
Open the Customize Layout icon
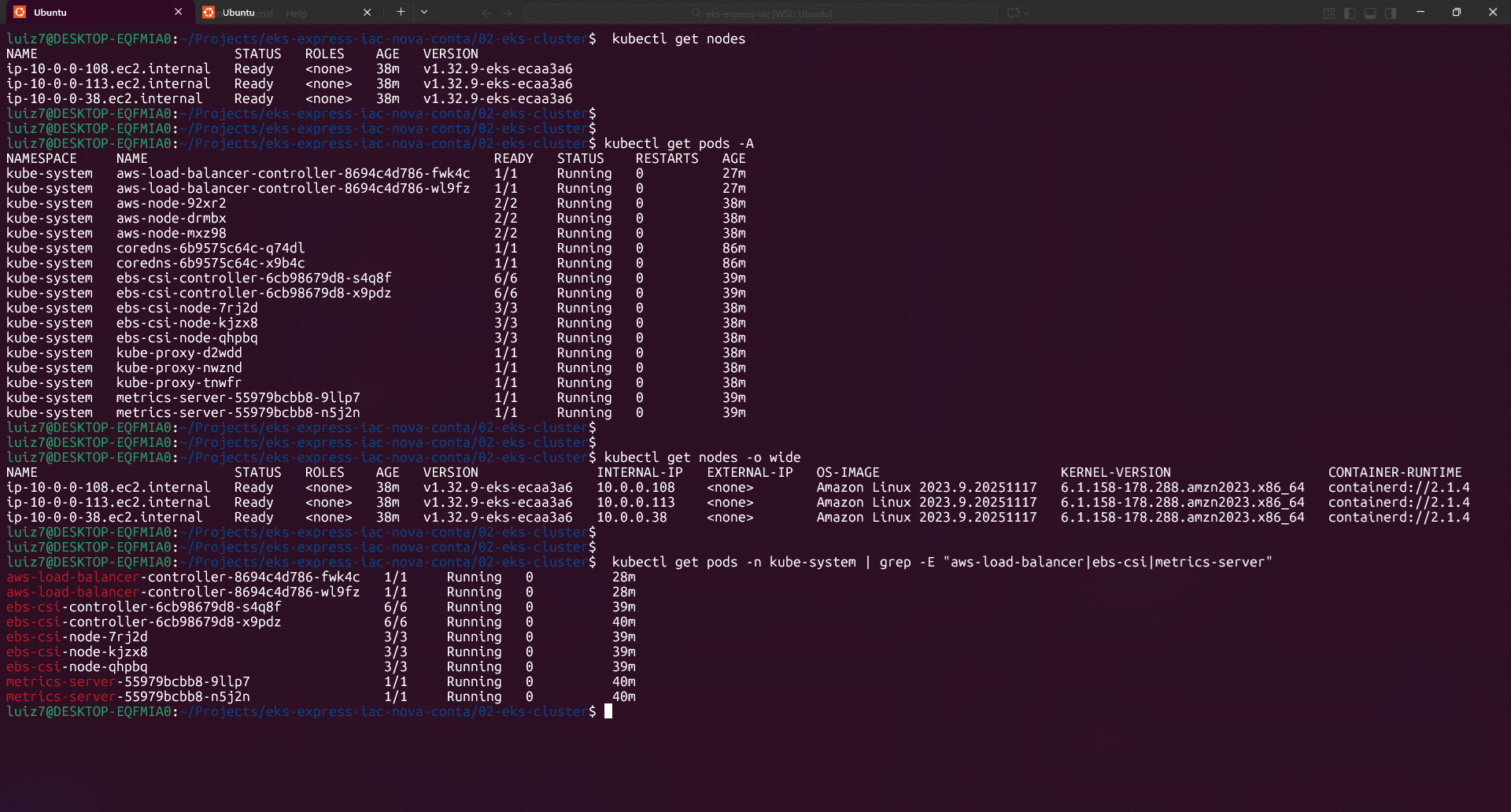click(1329, 13)
